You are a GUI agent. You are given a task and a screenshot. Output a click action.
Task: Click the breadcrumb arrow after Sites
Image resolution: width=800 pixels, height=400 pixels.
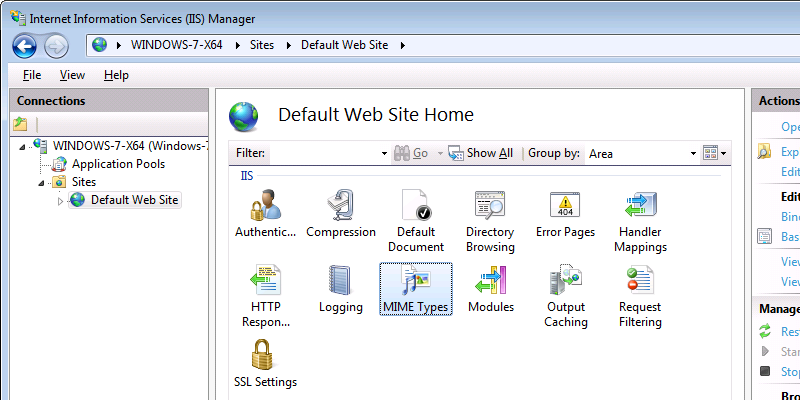coord(289,45)
